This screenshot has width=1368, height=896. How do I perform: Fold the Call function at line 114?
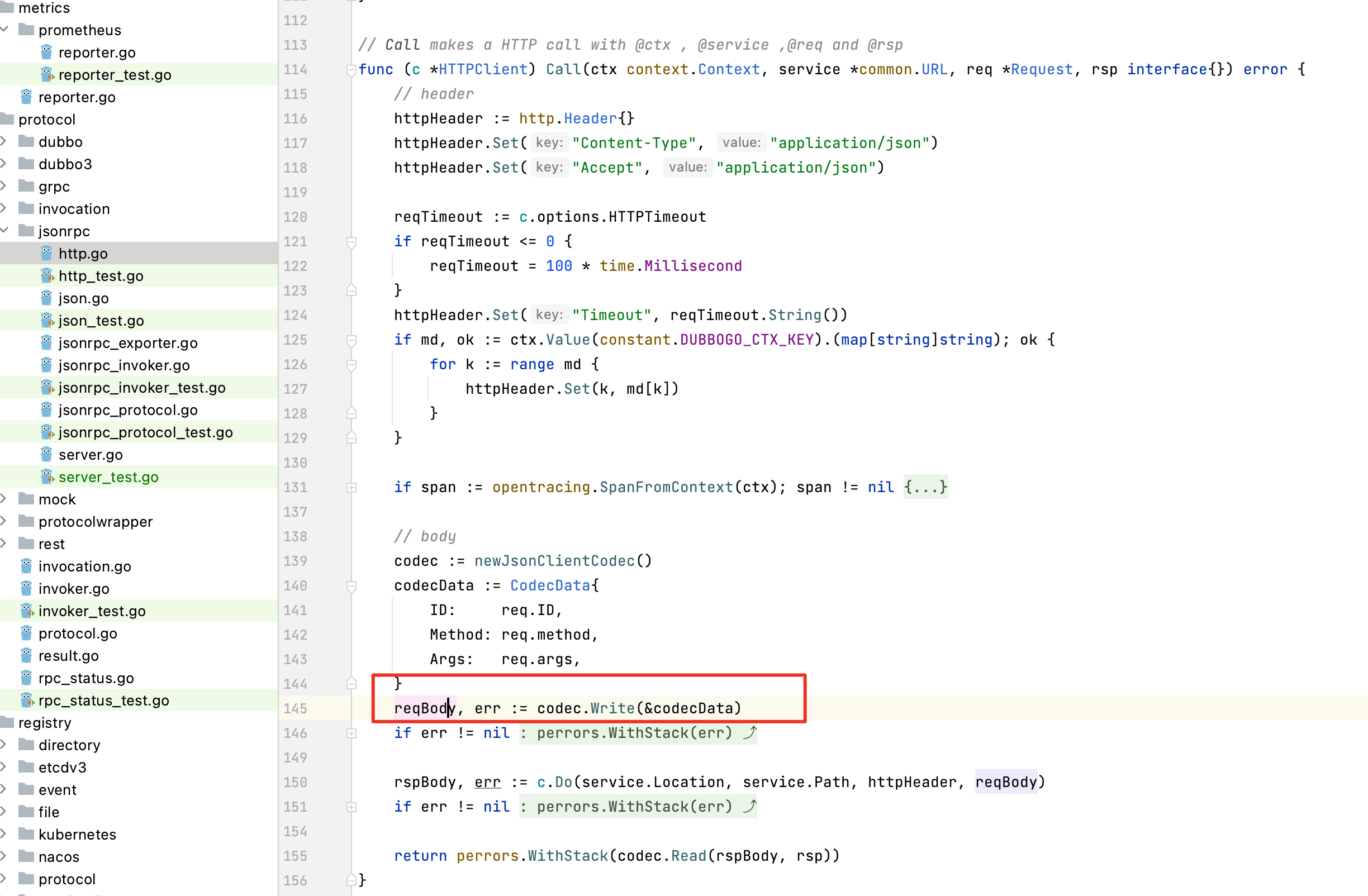(351, 70)
